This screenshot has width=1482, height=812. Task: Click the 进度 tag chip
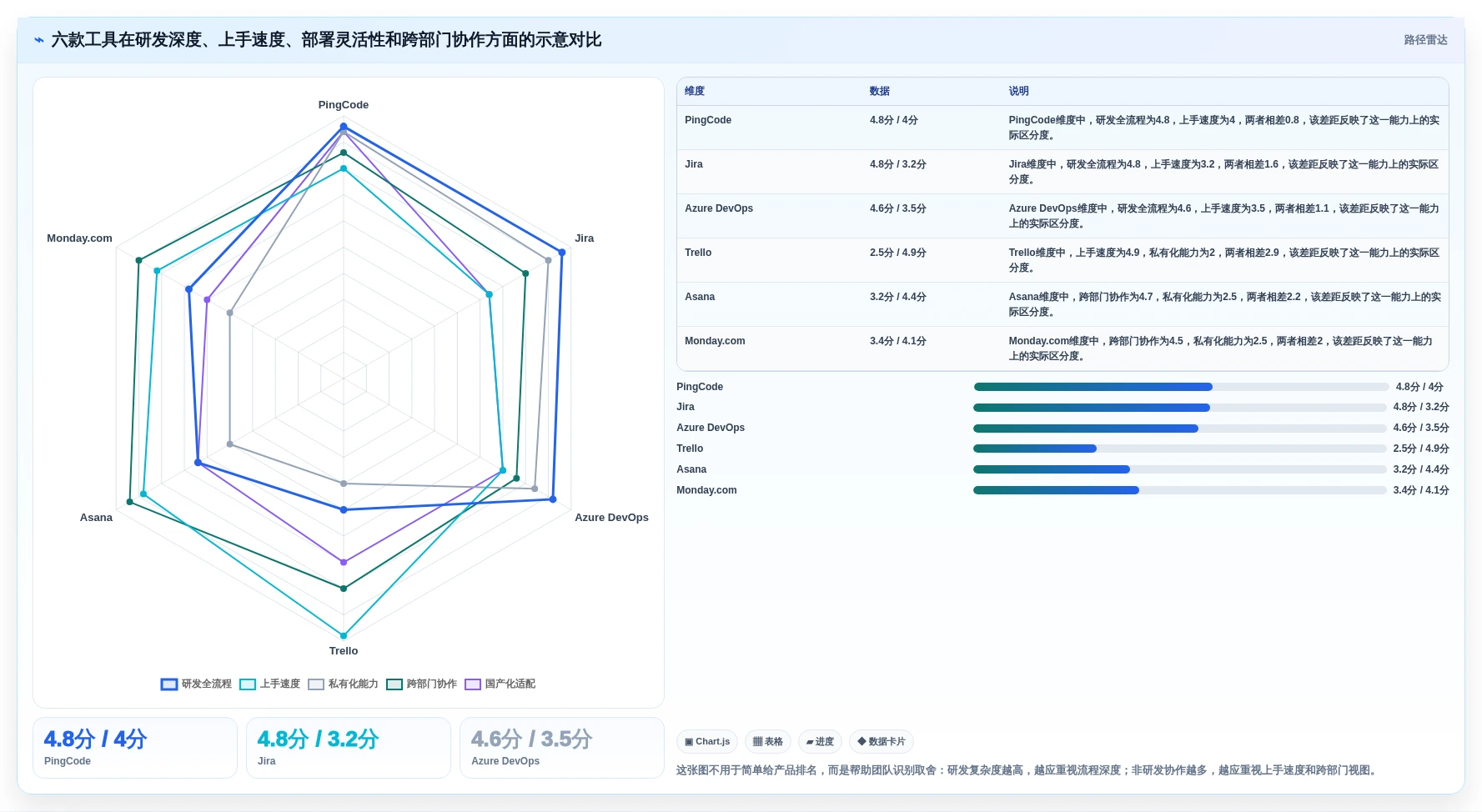820,741
